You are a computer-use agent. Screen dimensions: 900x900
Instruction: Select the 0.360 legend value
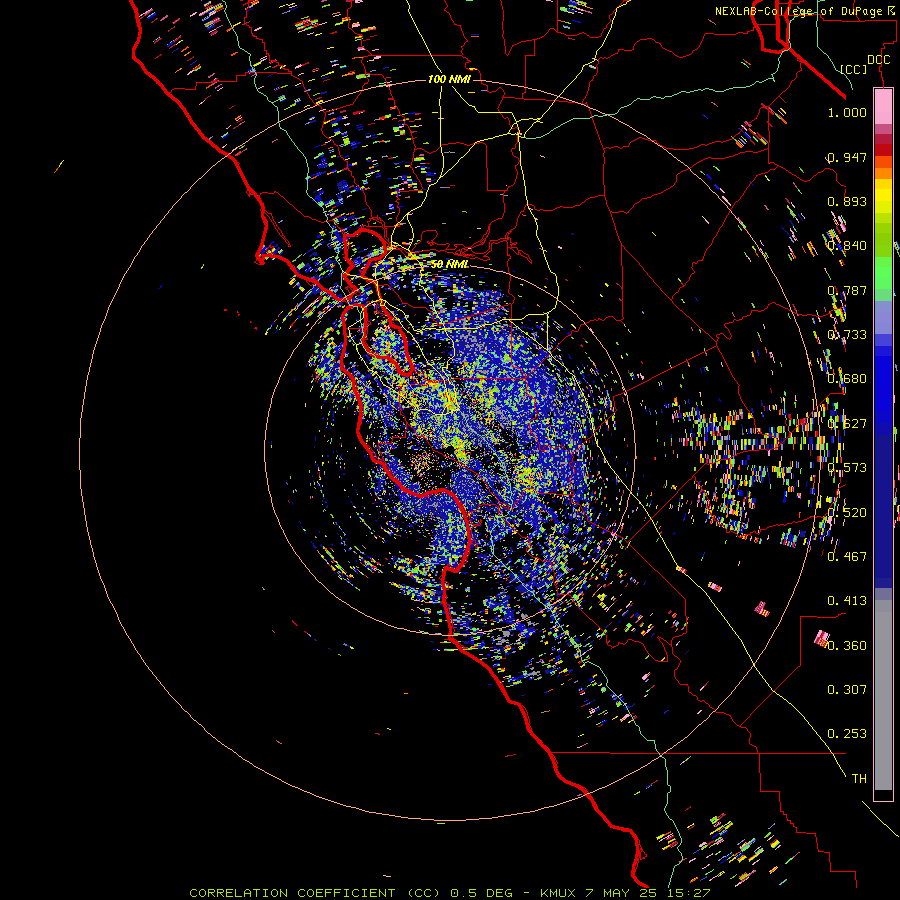pos(847,646)
